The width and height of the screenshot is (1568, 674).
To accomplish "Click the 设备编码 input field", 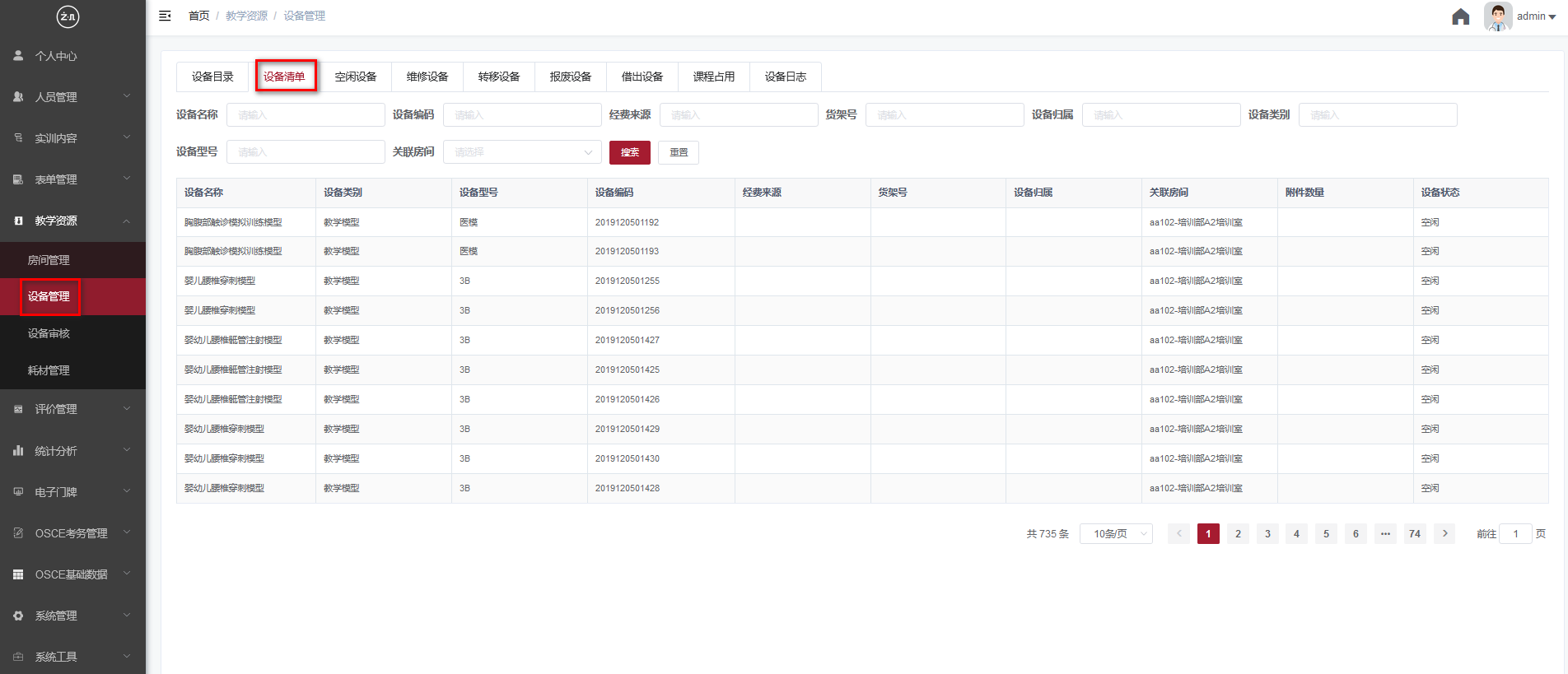I will click(x=522, y=115).
